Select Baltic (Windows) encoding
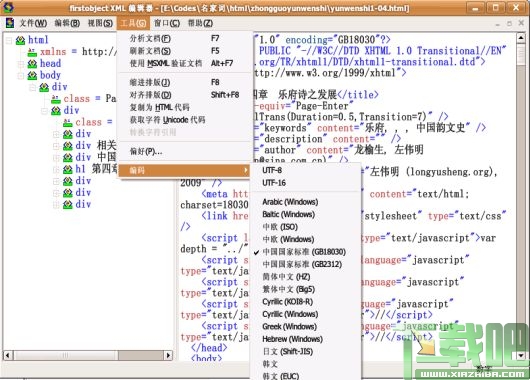The width and height of the screenshot is (530, 380). 306,215
